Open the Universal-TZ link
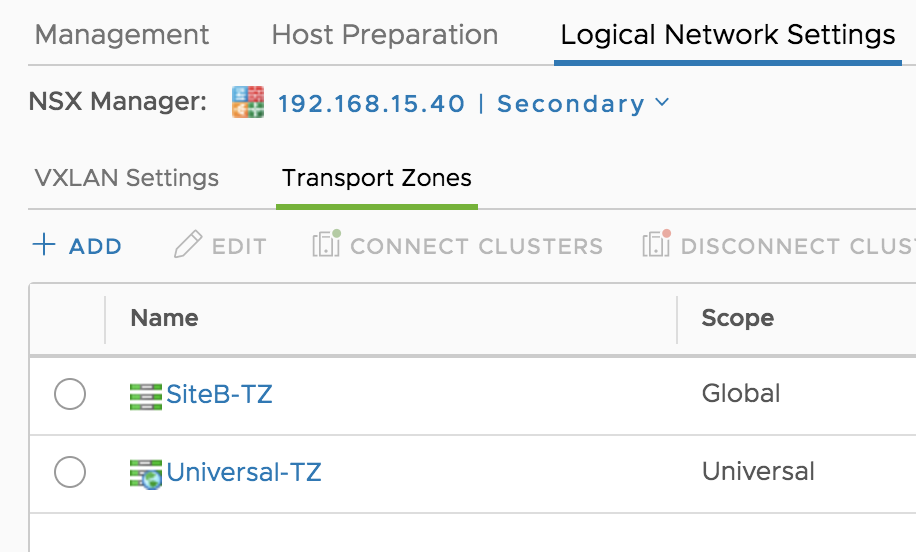Viewport: 916px width, 552px height. [x=244, y=472]
